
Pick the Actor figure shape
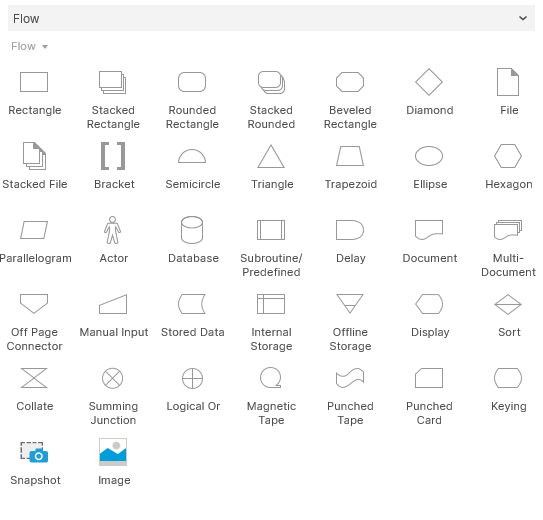coord(113,230)
